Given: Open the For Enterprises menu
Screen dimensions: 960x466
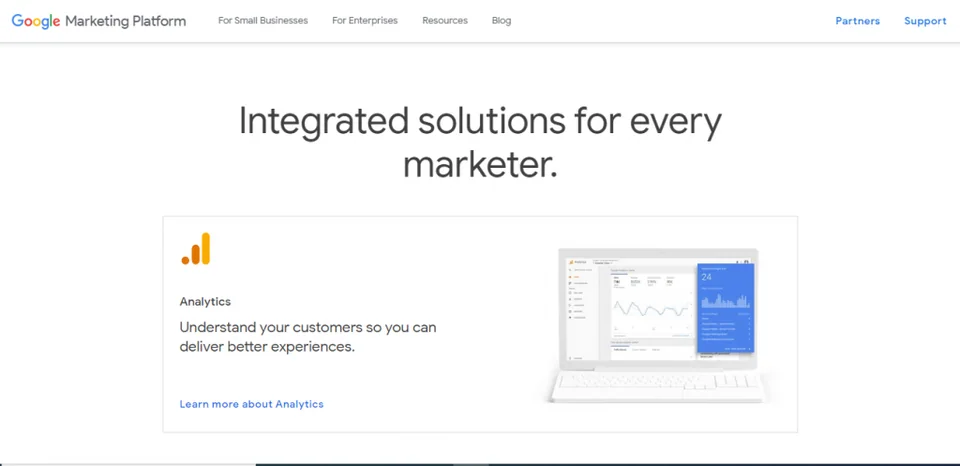Looking at the screenshot, I should tap(365, 21).
